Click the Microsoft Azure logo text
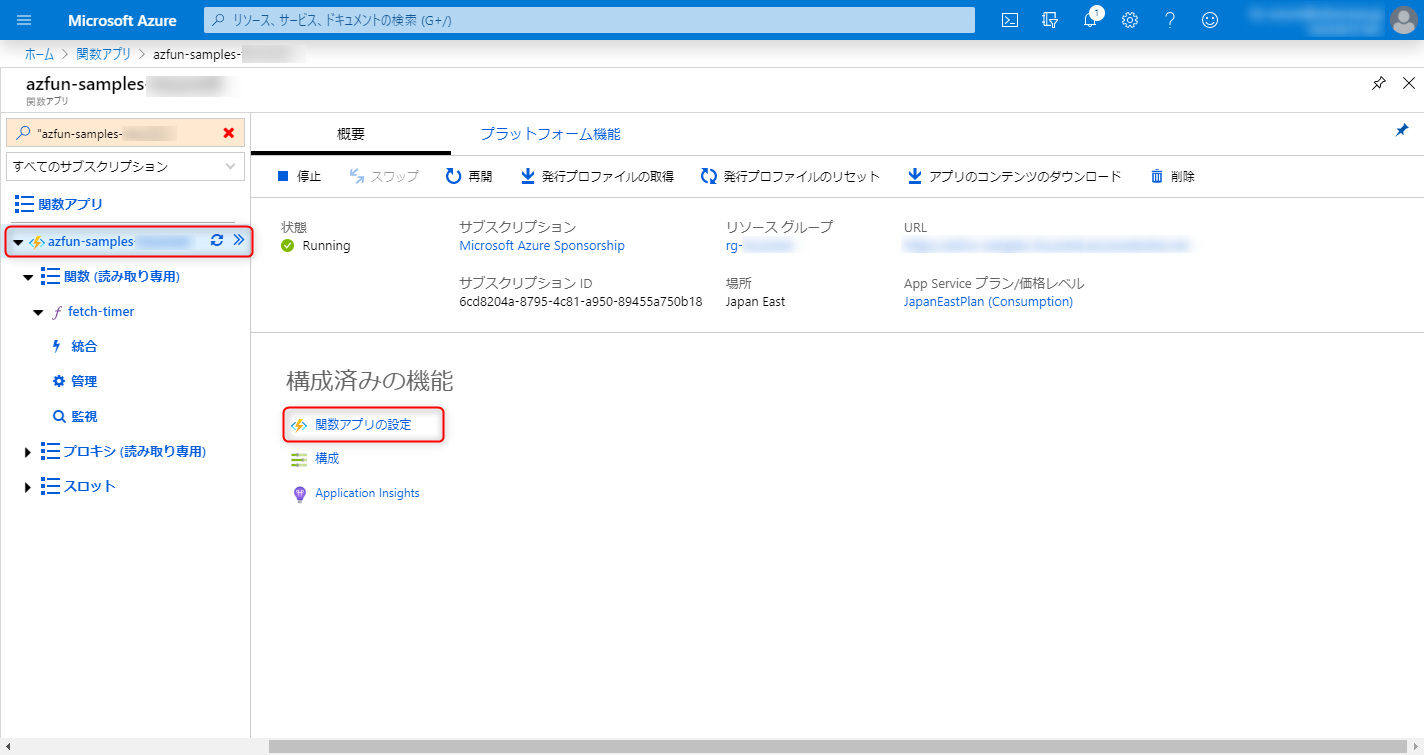The height and width of the screenshot is (755, 1424). 122,20
